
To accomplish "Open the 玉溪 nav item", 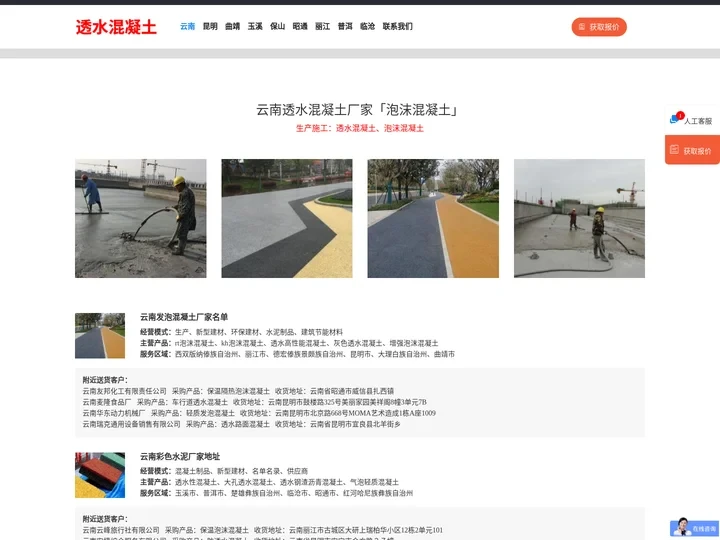I will (255, 26).
